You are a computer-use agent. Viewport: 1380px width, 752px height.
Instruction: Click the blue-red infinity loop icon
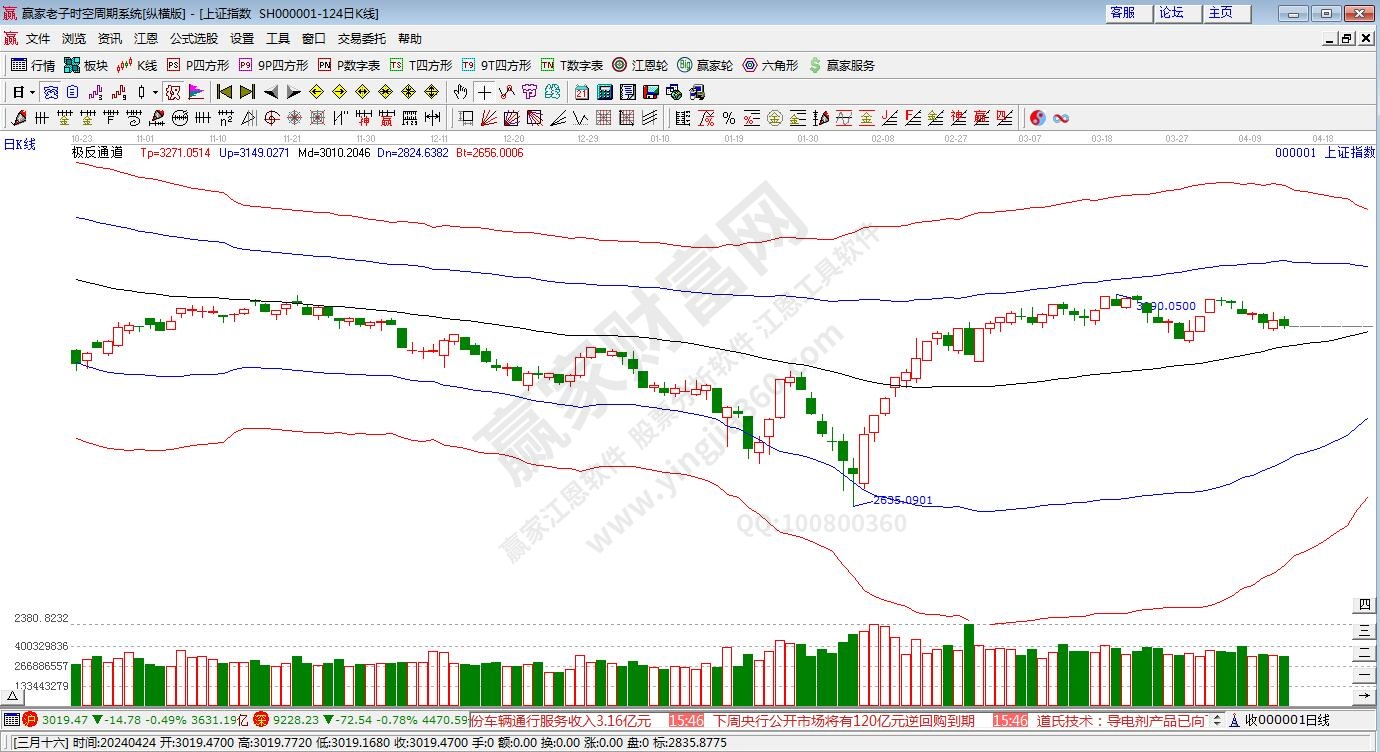1061,118
